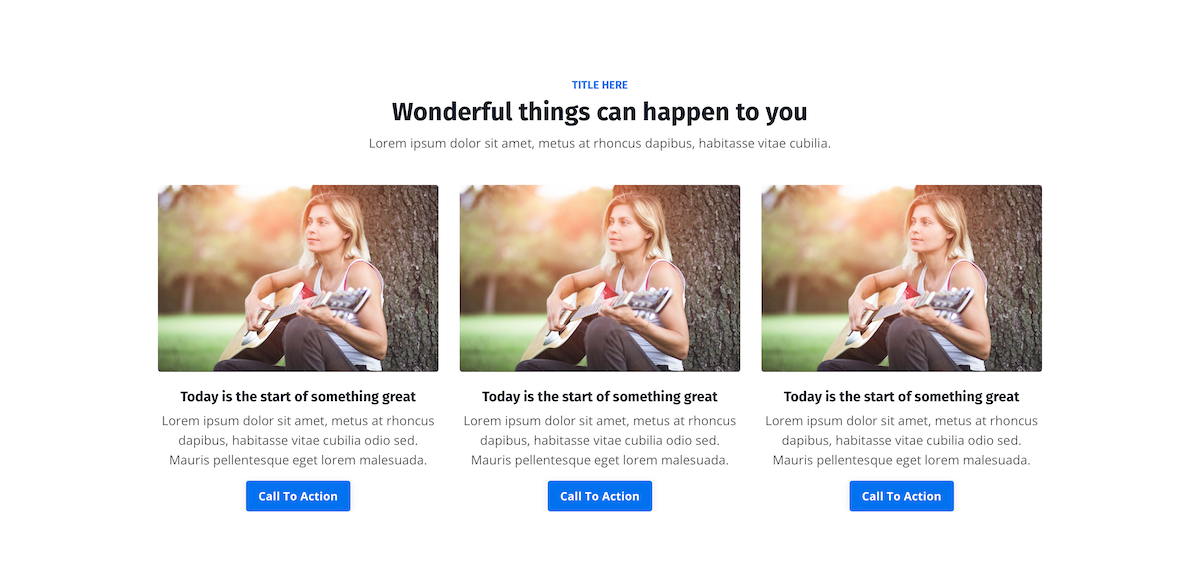Open the first card's guitar photo
1200x588 pixels.
tap(298, 278)
